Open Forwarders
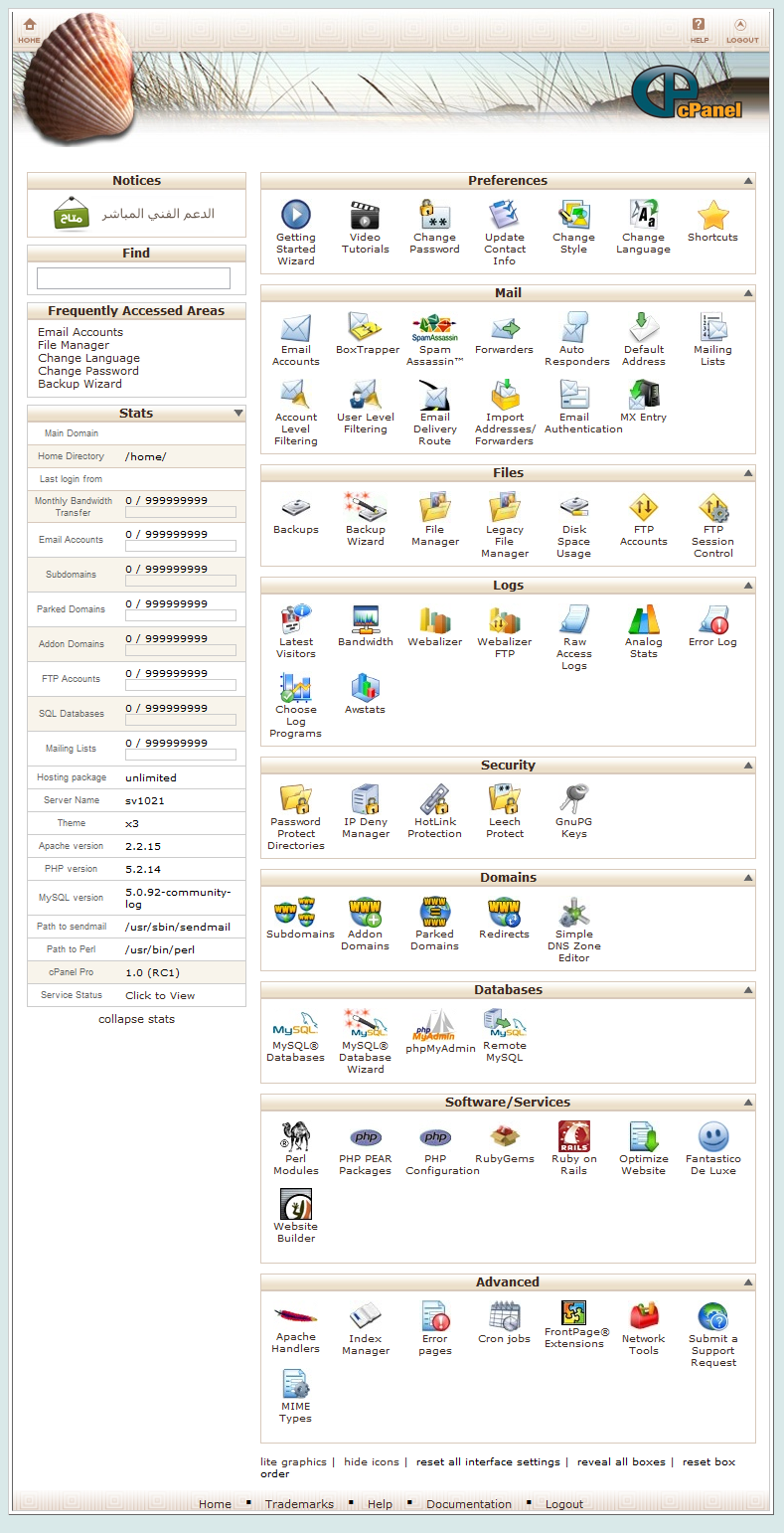This screenshot has height=1533, width=784. [505, 327]
